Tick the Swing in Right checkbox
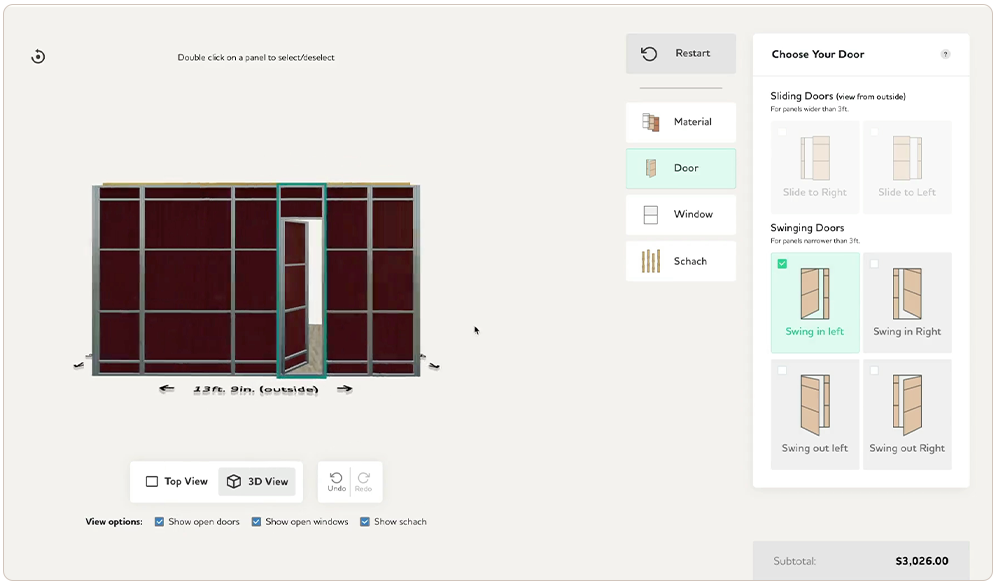Viewport: 995px width, 584px height. [x=874, y=263]
